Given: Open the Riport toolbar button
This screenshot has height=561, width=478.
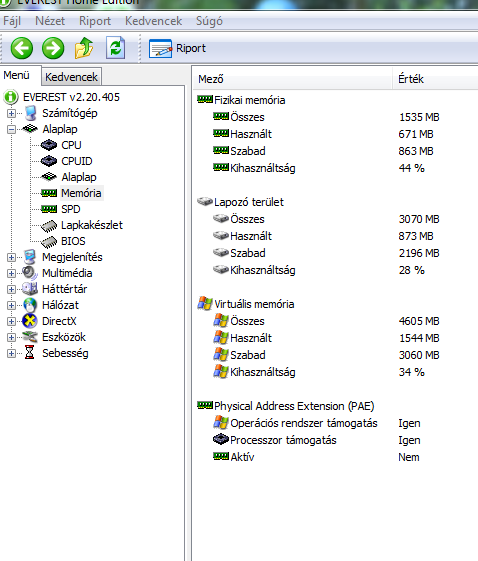Looking at the screenshot, I should [177, 48].
